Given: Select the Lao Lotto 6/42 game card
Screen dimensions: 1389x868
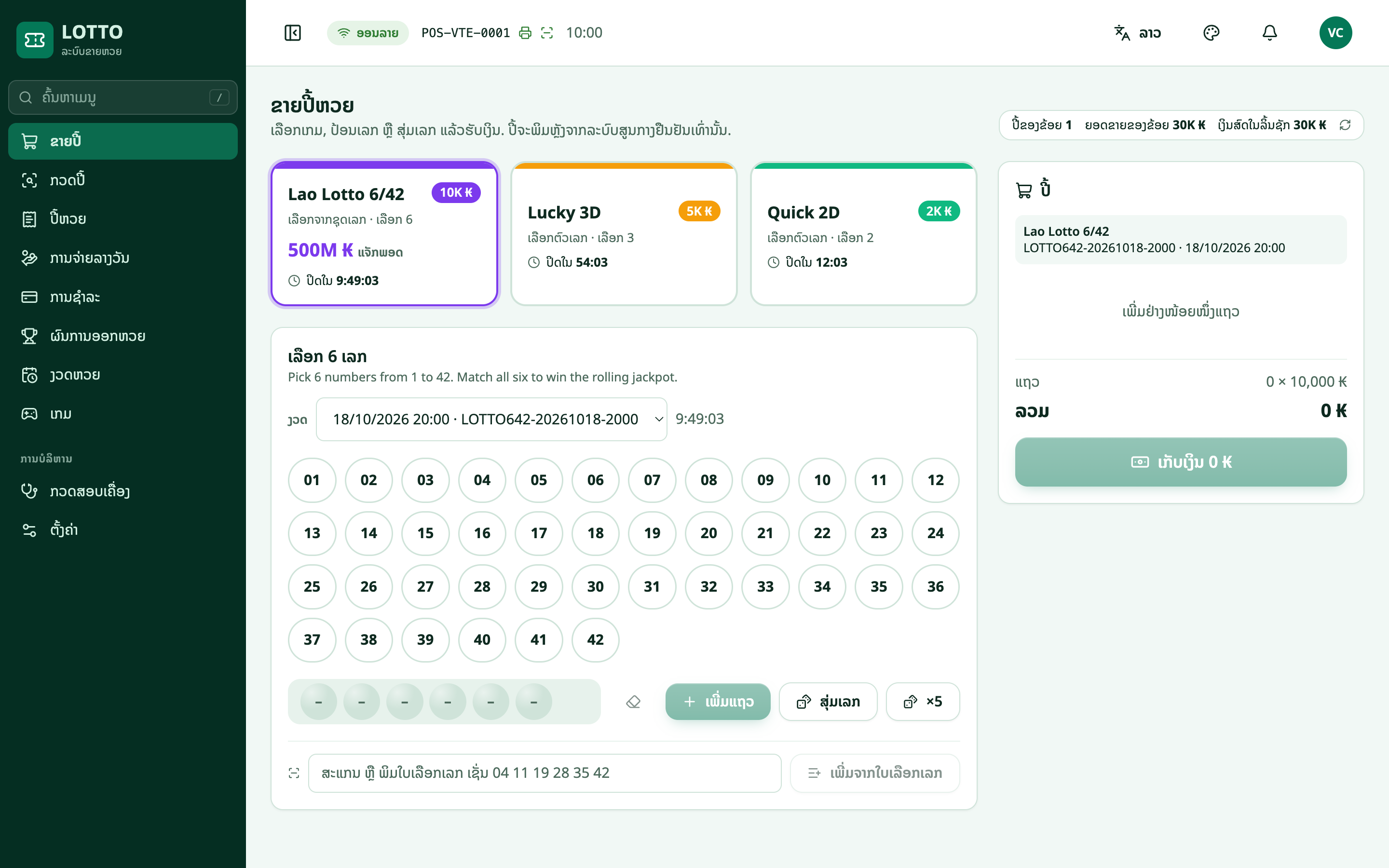Looking at the screenshot, I should pyautogui.click(x=384, y=234).
